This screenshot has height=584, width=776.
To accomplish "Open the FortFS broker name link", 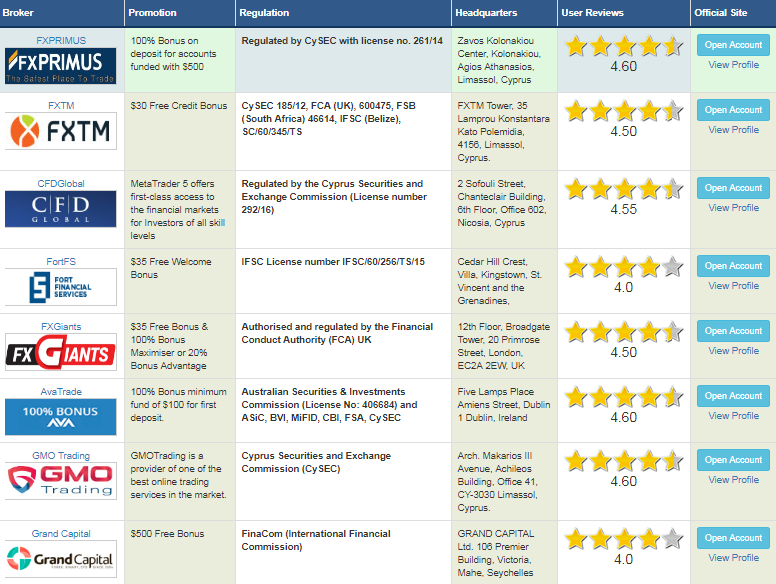I will click(61, 261).
